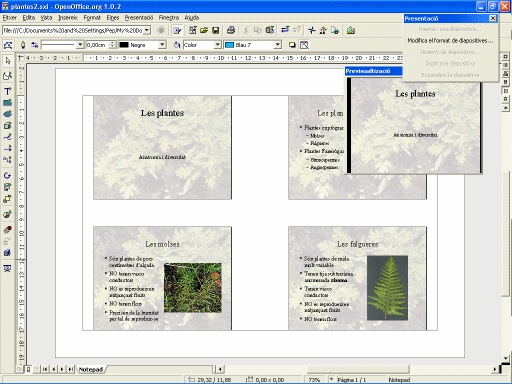
Task: Select the Curve tool
Action: pyautogui.click(x=7, y=137)
